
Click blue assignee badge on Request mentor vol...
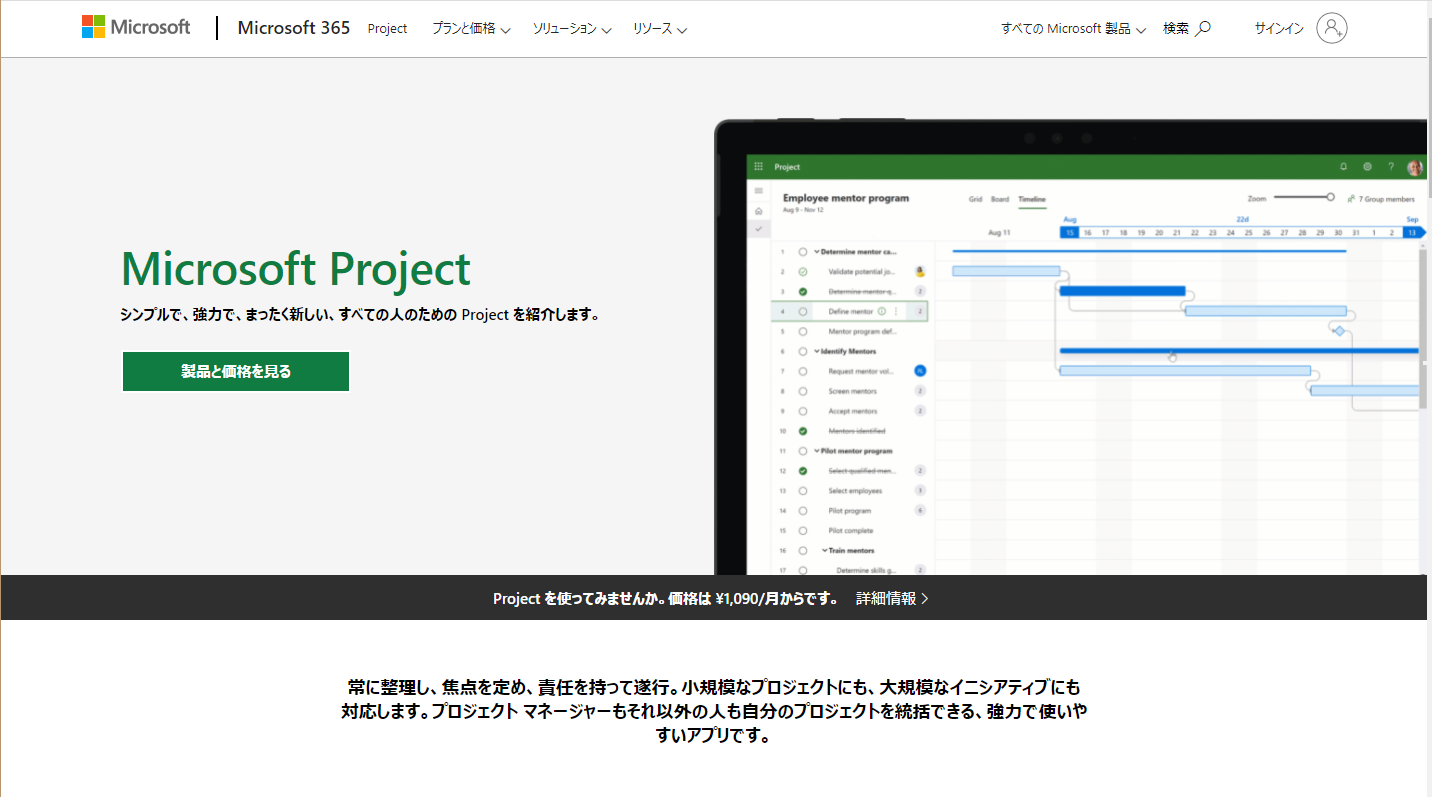coord(920,371)
